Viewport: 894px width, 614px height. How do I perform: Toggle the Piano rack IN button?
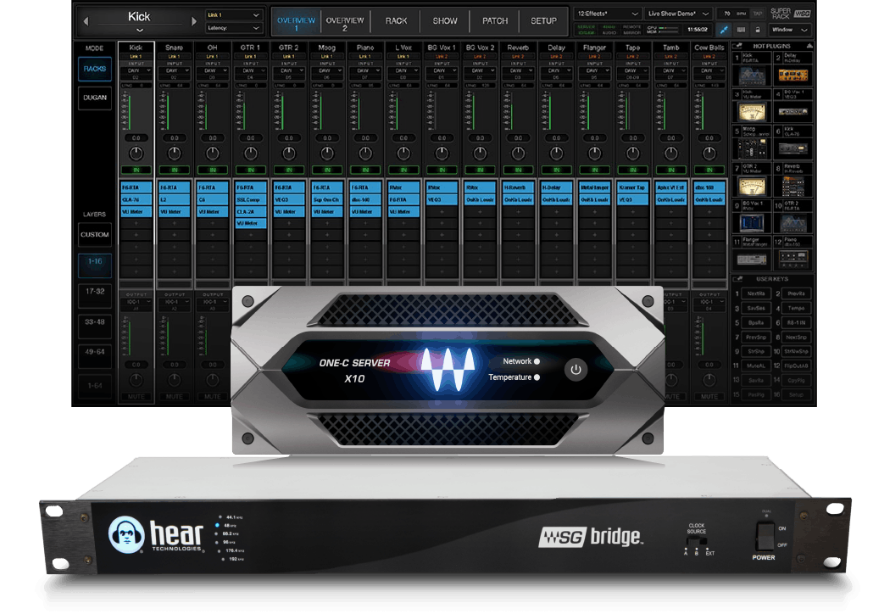pos(365,170)
